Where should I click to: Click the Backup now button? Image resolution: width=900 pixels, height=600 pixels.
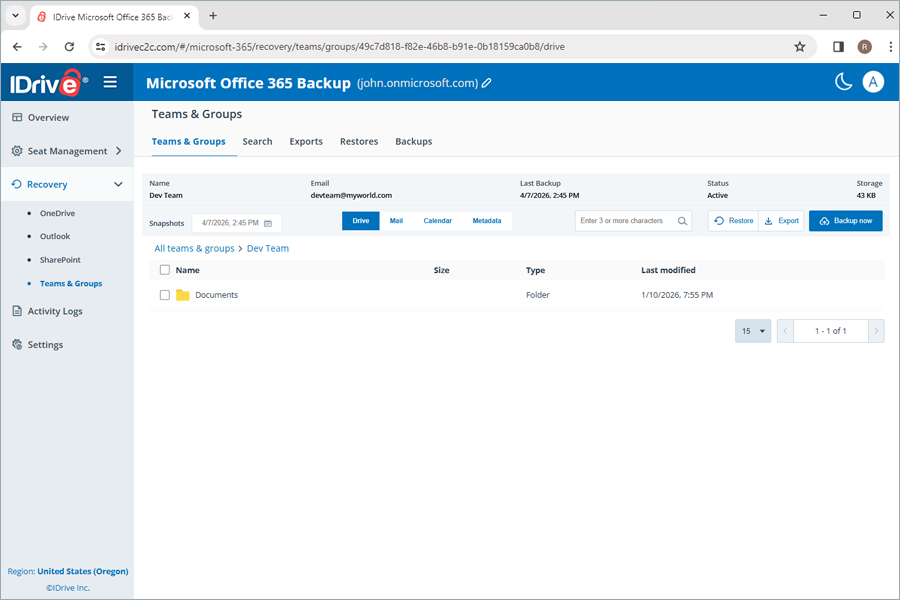pos(846,221)
